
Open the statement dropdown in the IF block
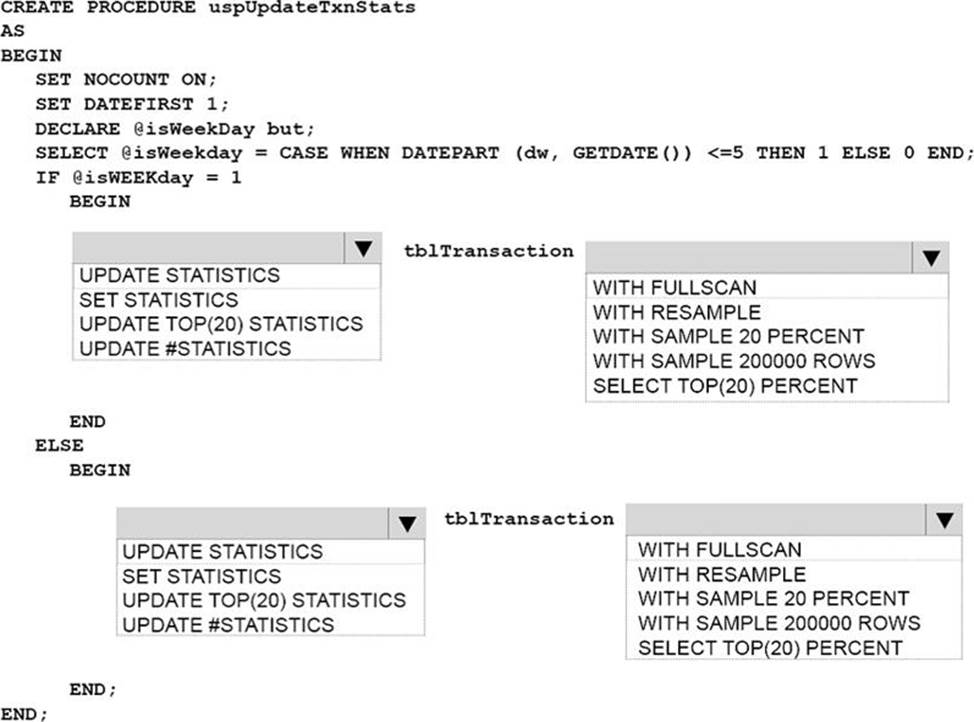(x=361, y=249)
